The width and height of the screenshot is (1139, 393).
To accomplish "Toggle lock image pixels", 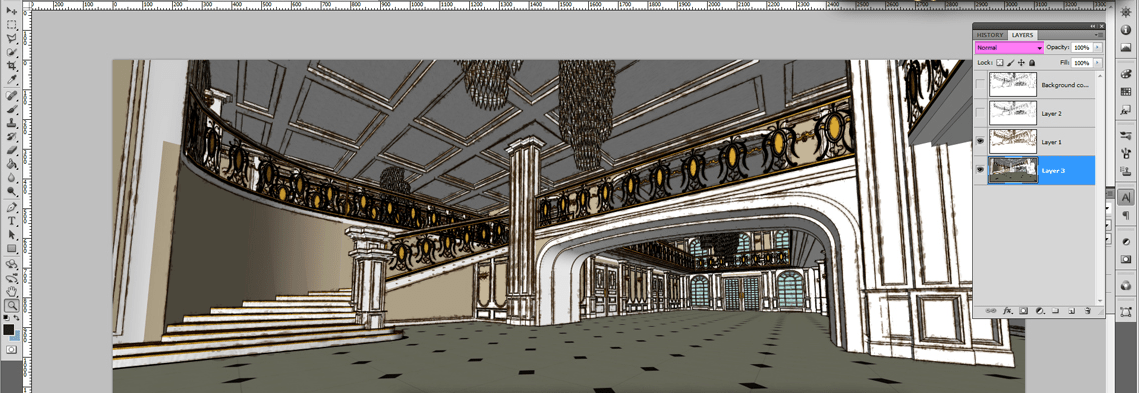I will [x=1010, y=63].
